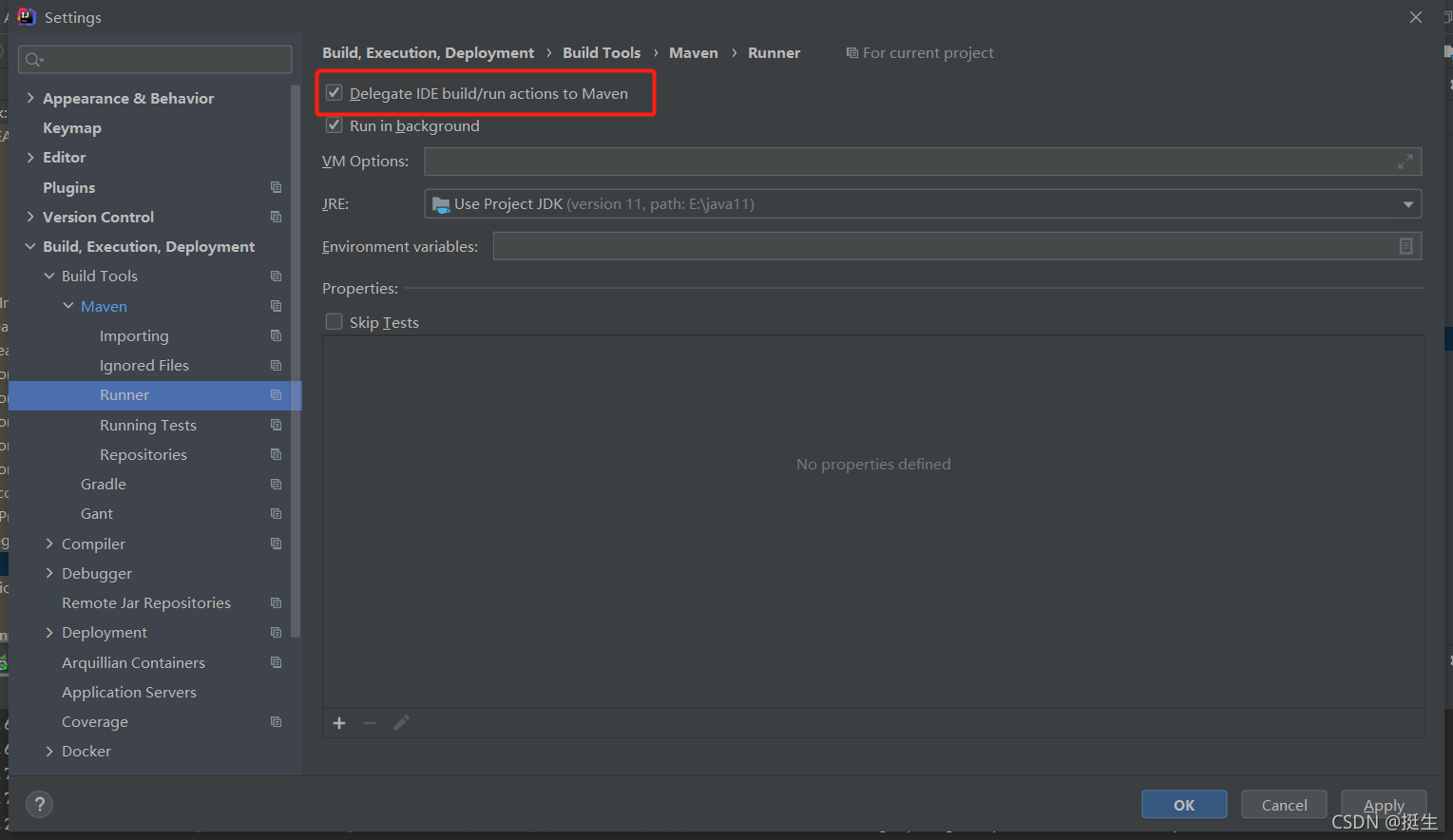
Task: Toggle Delegate IDE build/run actions to Maven
Action: pyautogui.click(x=335, y=93)
